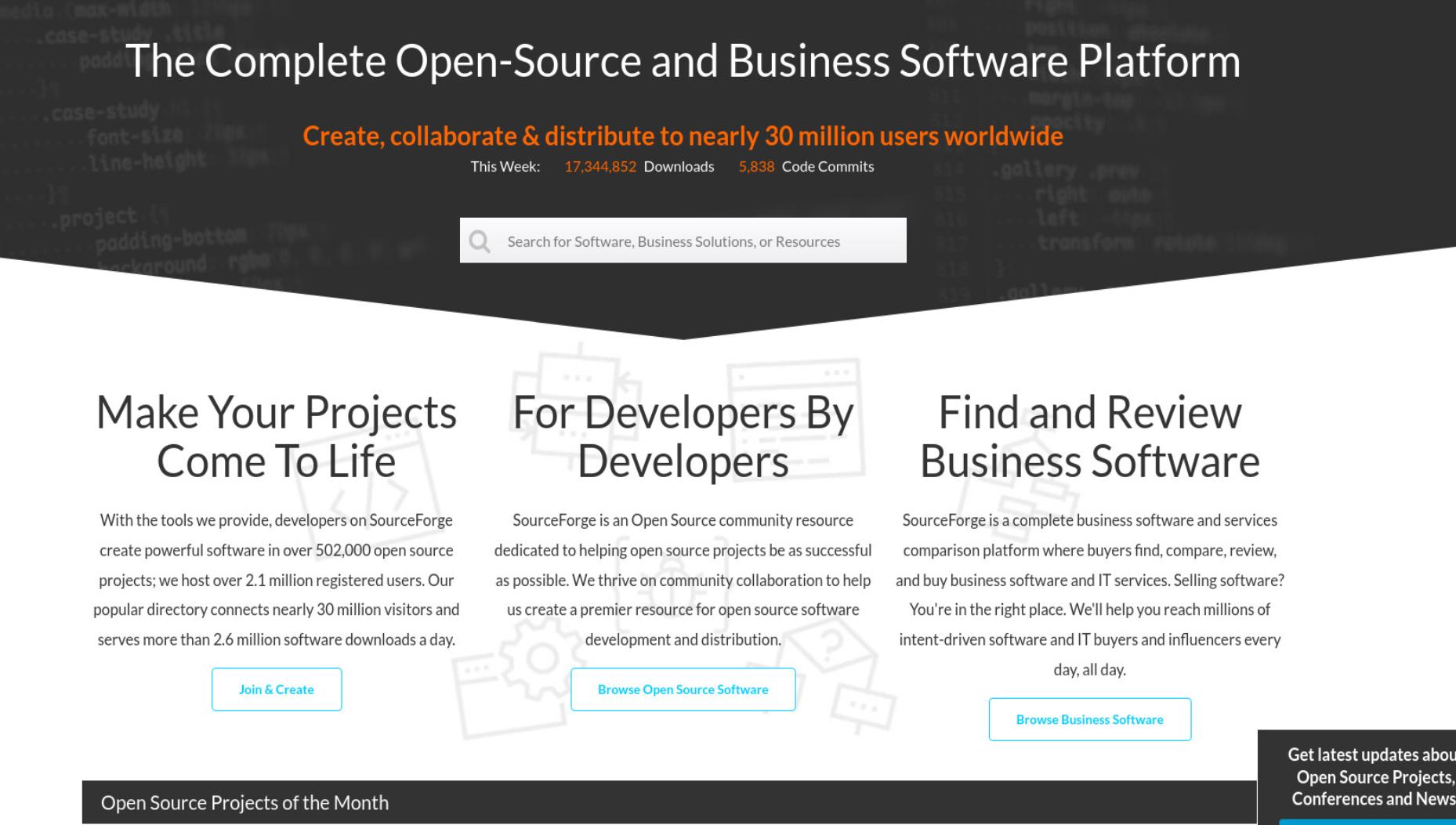Viewport: 1456px width, 825px height.
Task: Click the 17,344,852 downloads number
Action: [x=600, y=166]
